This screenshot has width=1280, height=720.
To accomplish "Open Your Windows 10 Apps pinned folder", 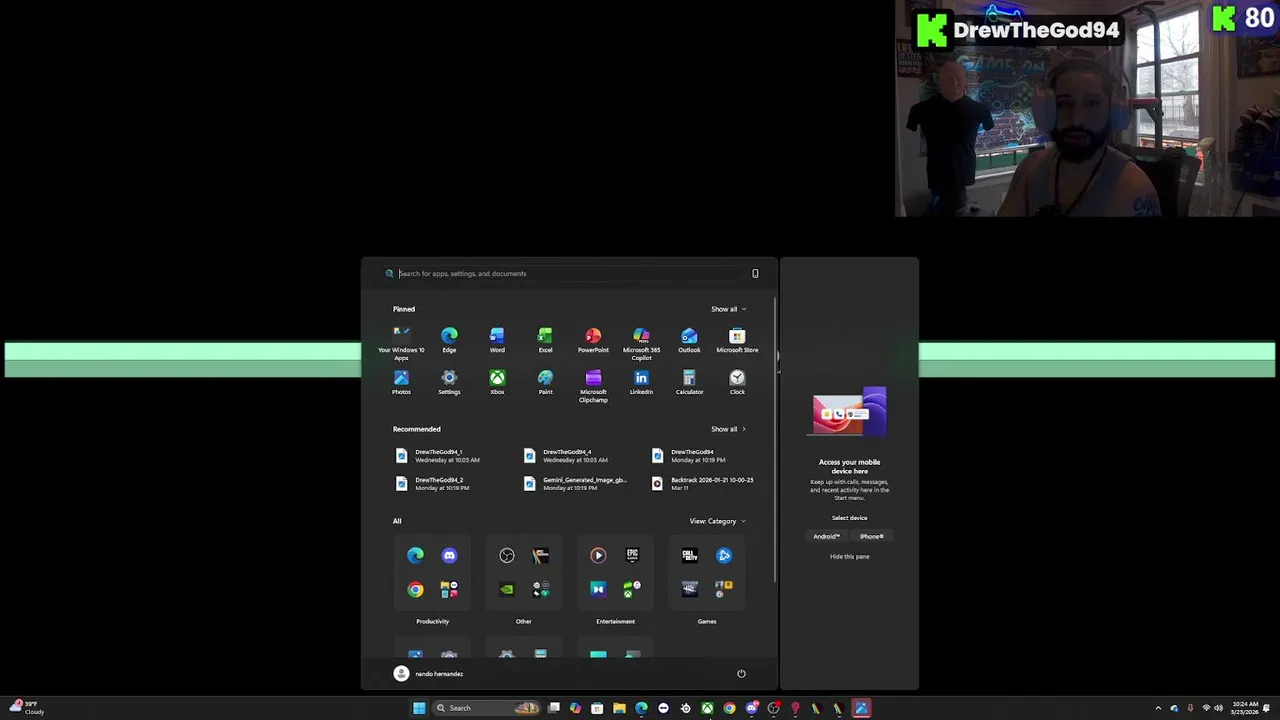I will coord(401,342).
